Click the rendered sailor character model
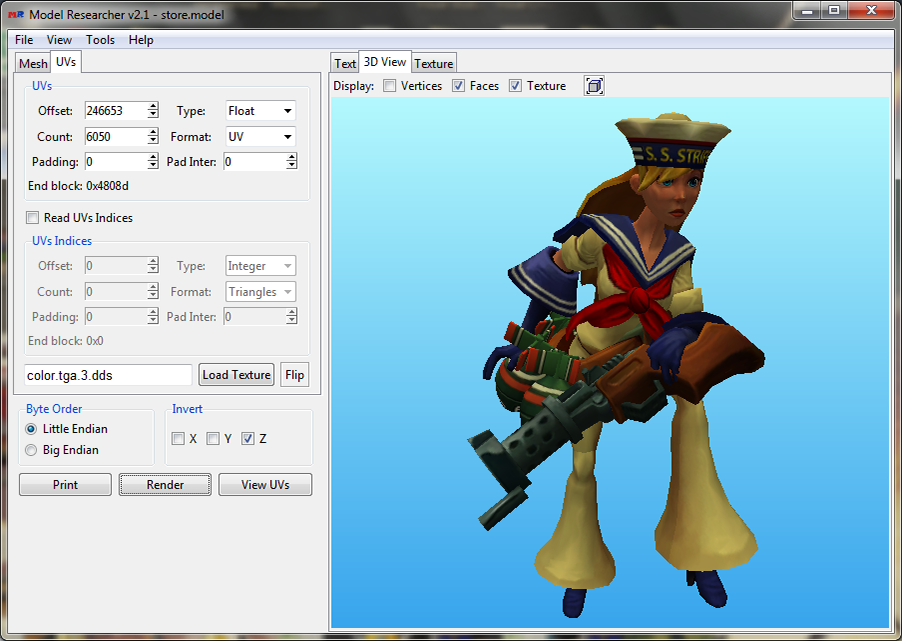The width and height of the screenshot is (902, 641). click(x=618, y=363)
